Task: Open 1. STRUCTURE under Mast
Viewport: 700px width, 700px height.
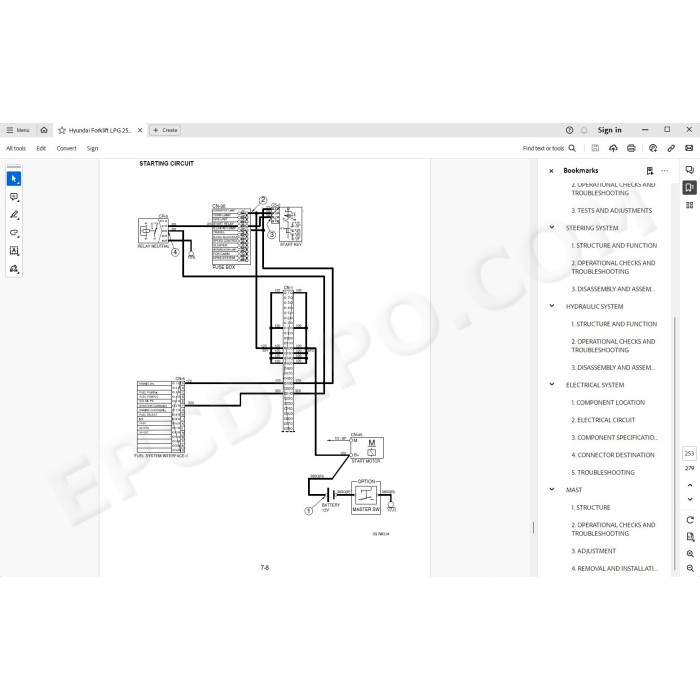Action: [x=591, y=507]
